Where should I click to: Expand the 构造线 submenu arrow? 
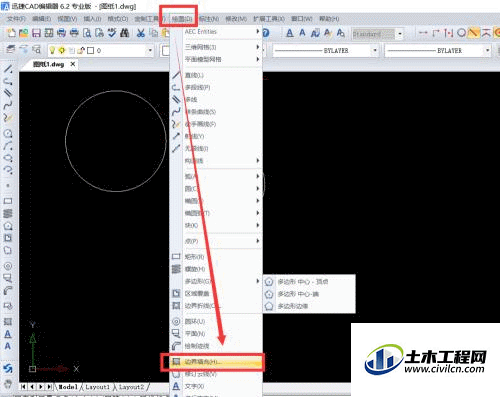pos(258,161)
